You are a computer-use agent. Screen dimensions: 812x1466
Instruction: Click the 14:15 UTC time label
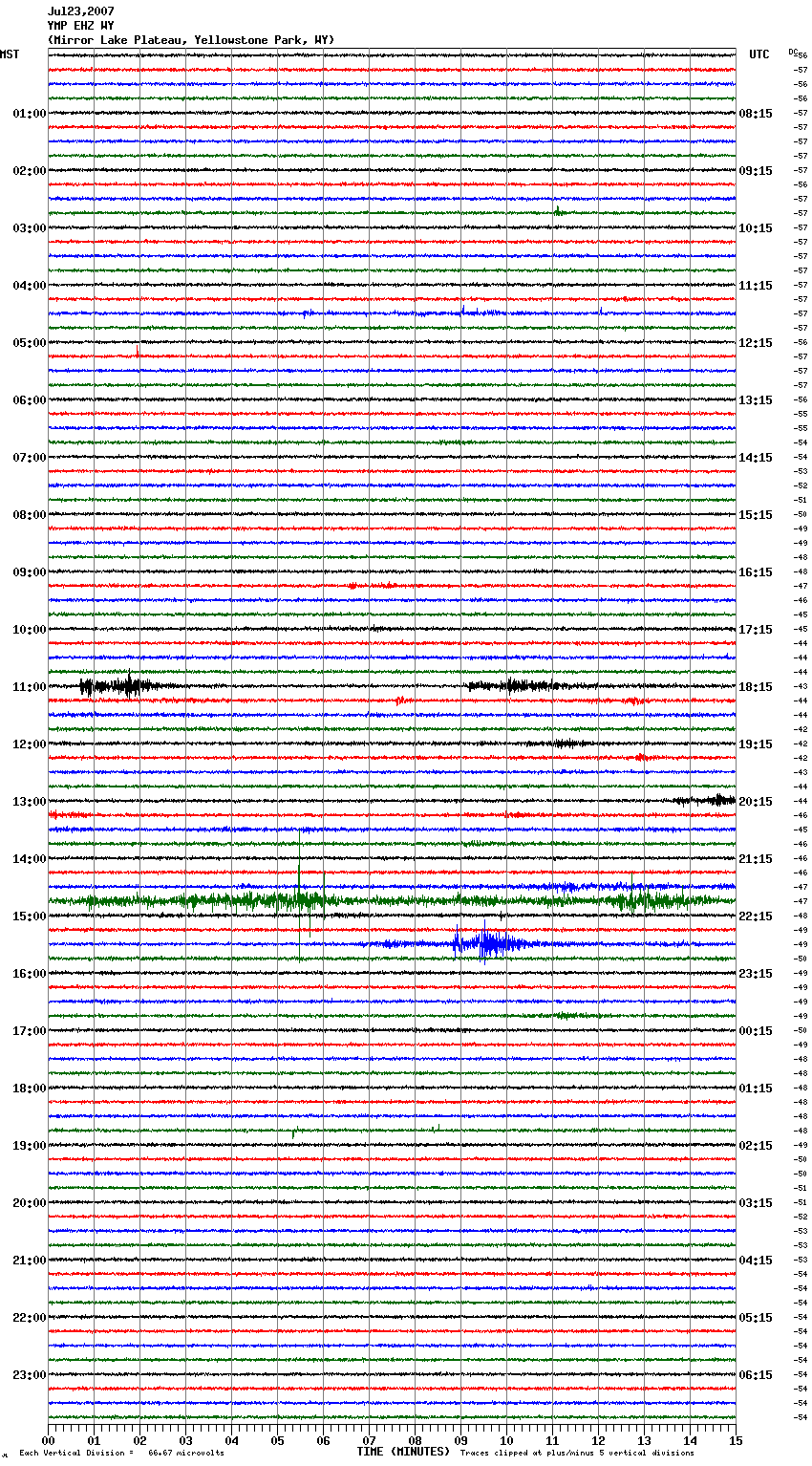point(756,458)
